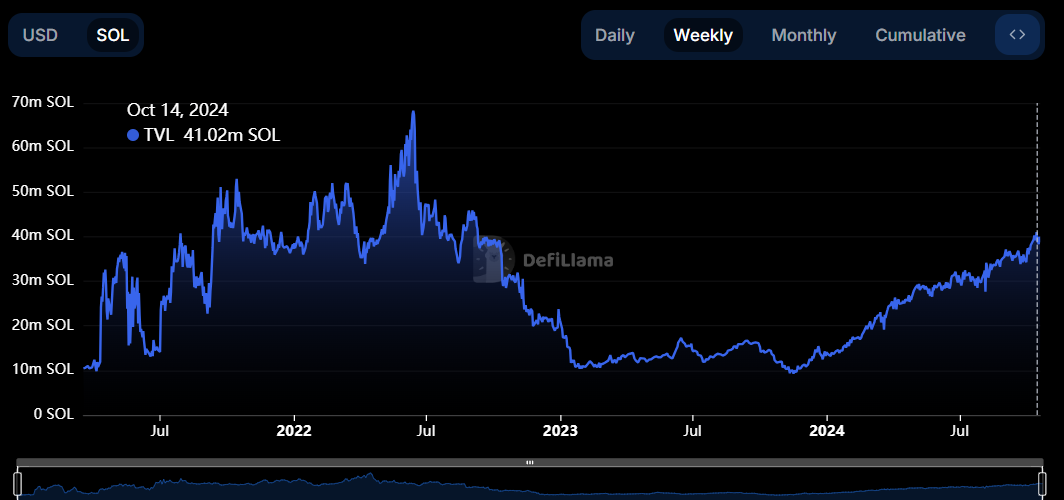Viewport: 1064px width, 500px height.
Task: Select the Weekly interval tab
Action: click(703, 35)
